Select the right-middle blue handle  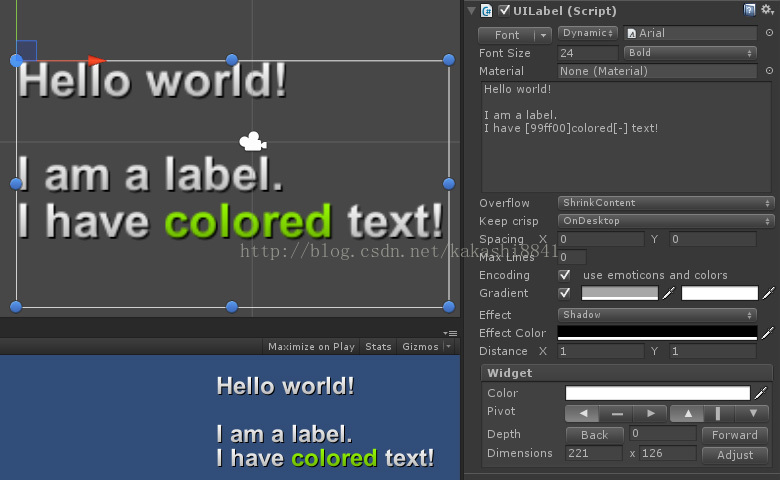point(449,184)
